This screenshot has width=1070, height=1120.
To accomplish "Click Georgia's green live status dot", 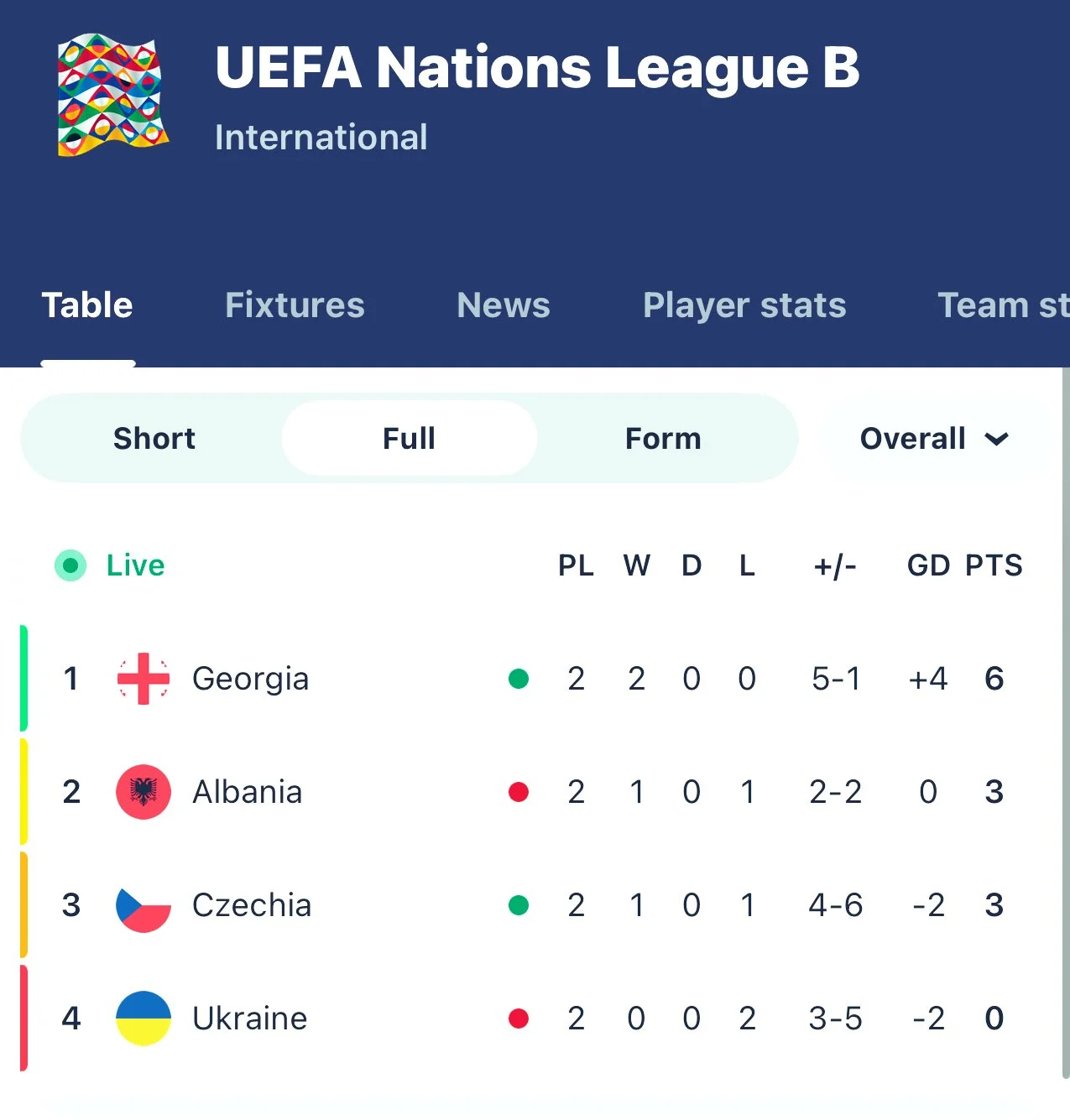I will pyautogui.click(x=519, y=679).
